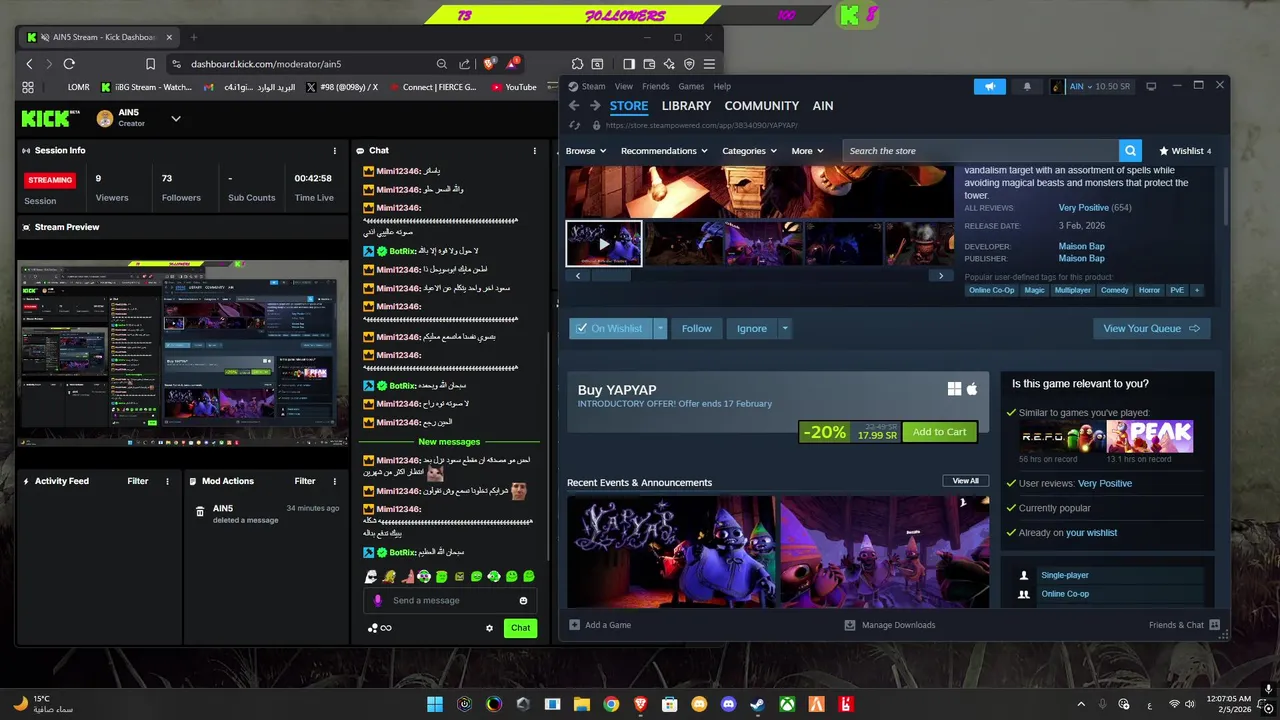1280x720 pixels.
Task: Expand Recommendations dropdown in Steam store
Action: pyautogui.click(x=664, y=151)
